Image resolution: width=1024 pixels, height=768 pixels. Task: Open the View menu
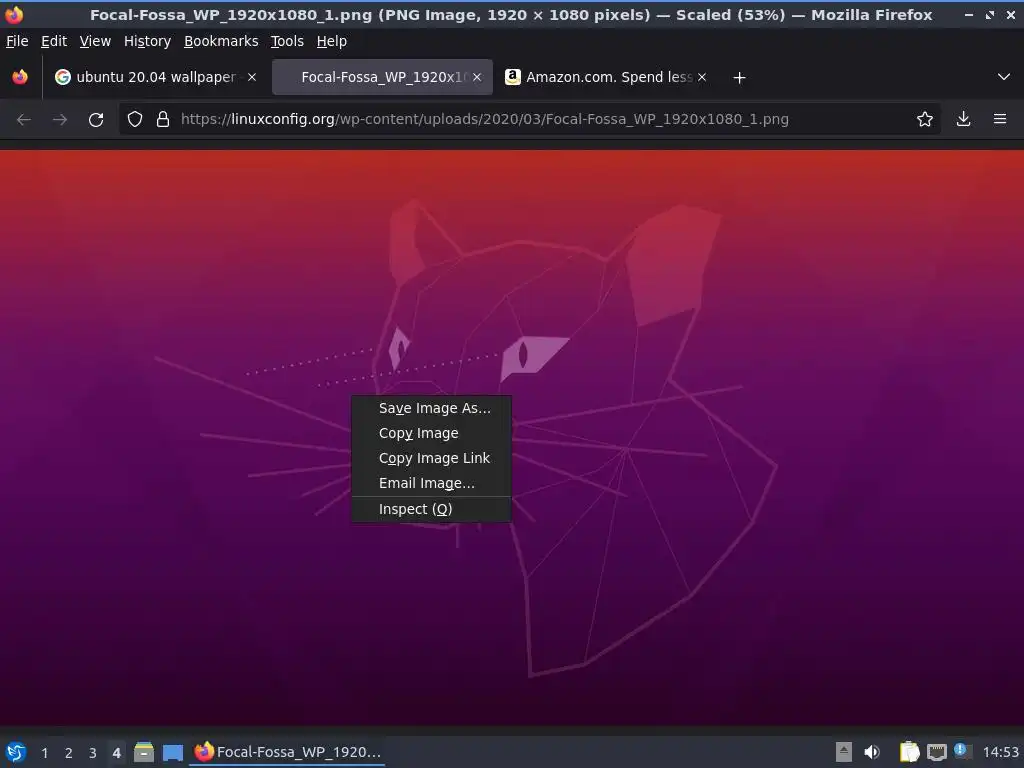pos(95,41)
